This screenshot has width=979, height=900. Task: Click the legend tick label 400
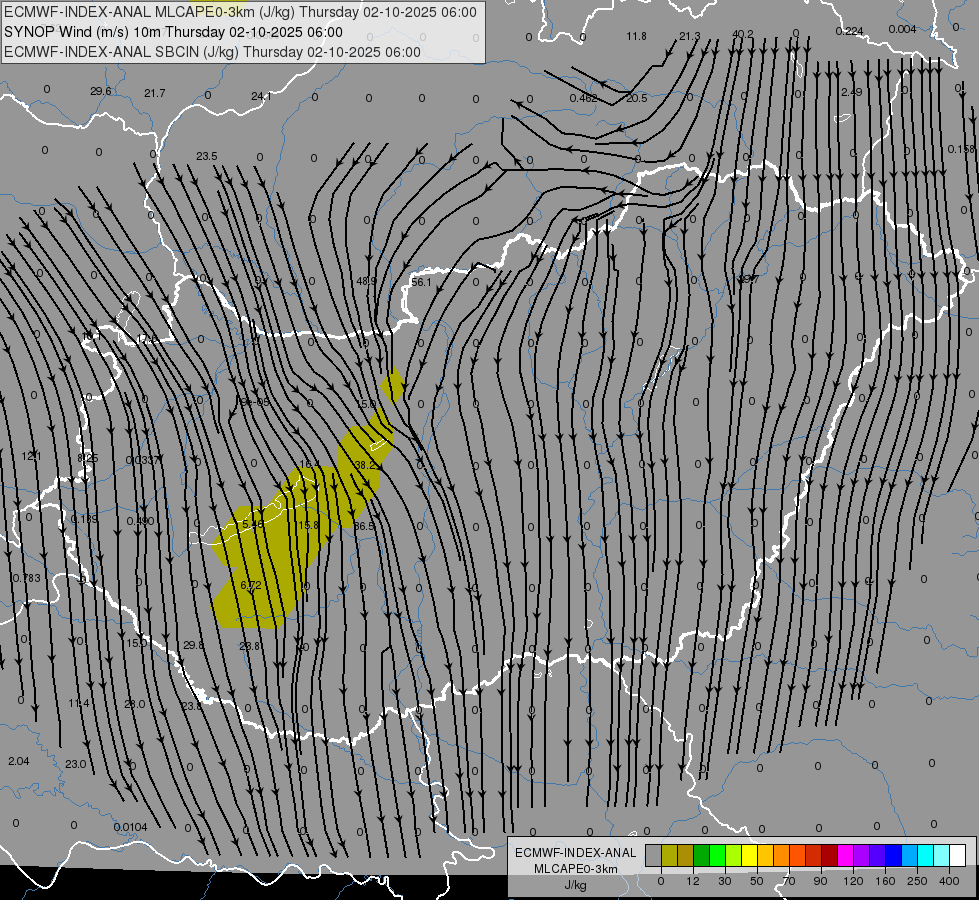pyautogui.click(x=949, y=881)
